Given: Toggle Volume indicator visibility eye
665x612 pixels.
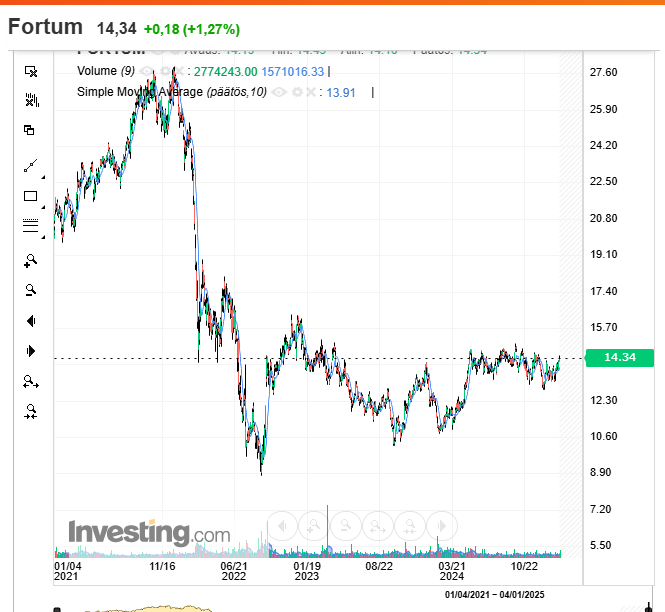Looking at the screenshot, I should coord(147,71).
